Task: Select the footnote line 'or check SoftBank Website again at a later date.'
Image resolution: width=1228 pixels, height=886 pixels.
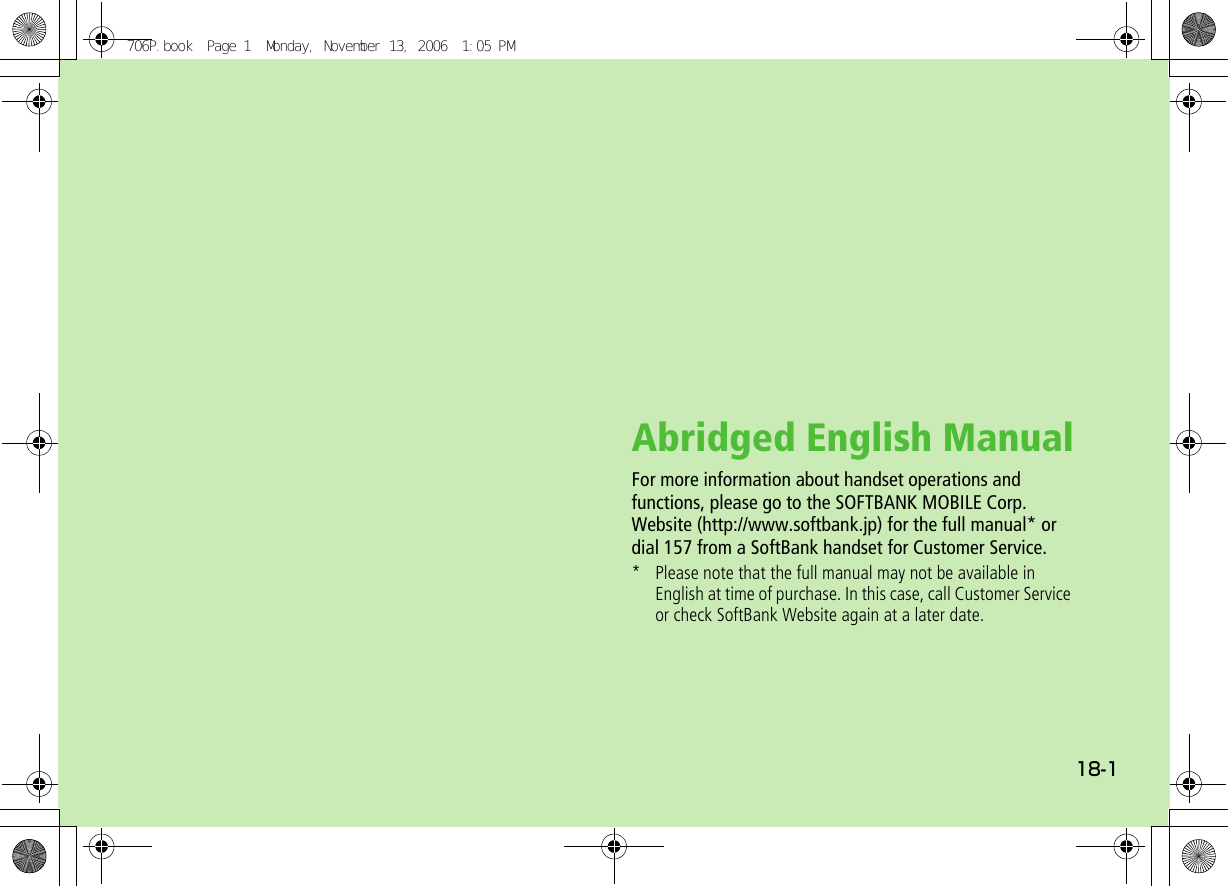Action: [x=819, y=615]
